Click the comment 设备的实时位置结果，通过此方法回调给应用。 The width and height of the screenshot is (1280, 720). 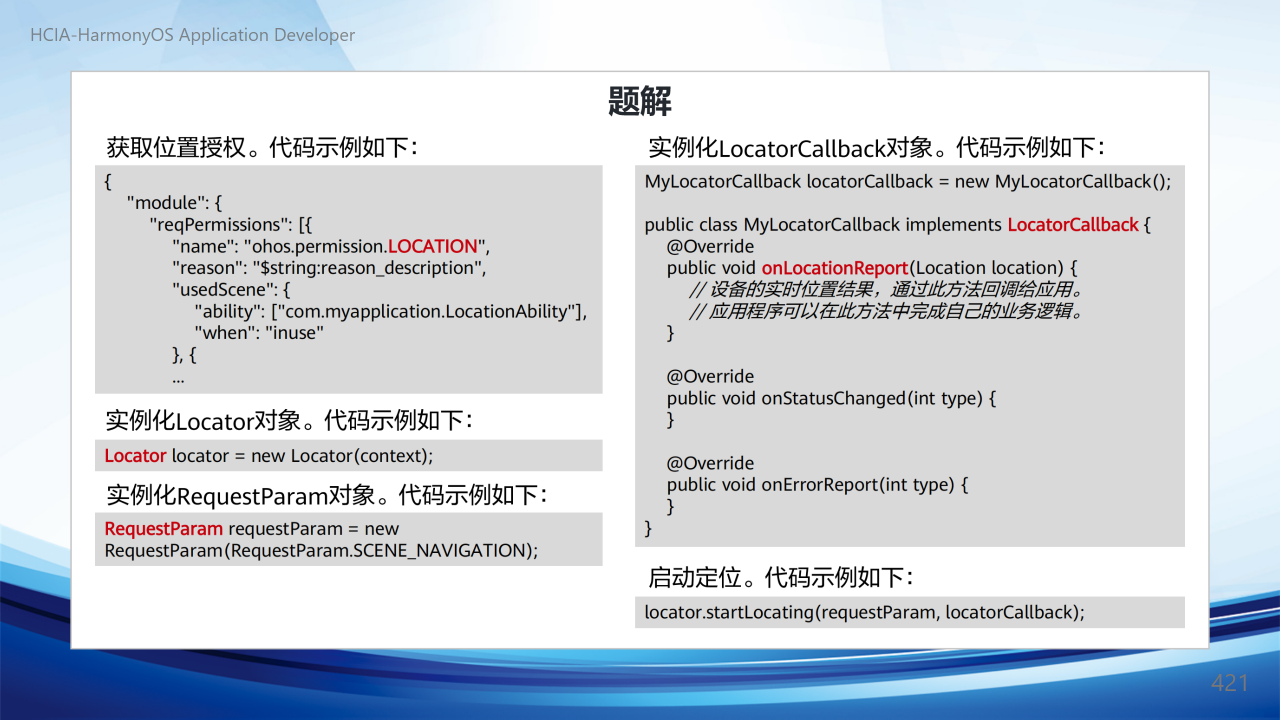coord(887,290)
